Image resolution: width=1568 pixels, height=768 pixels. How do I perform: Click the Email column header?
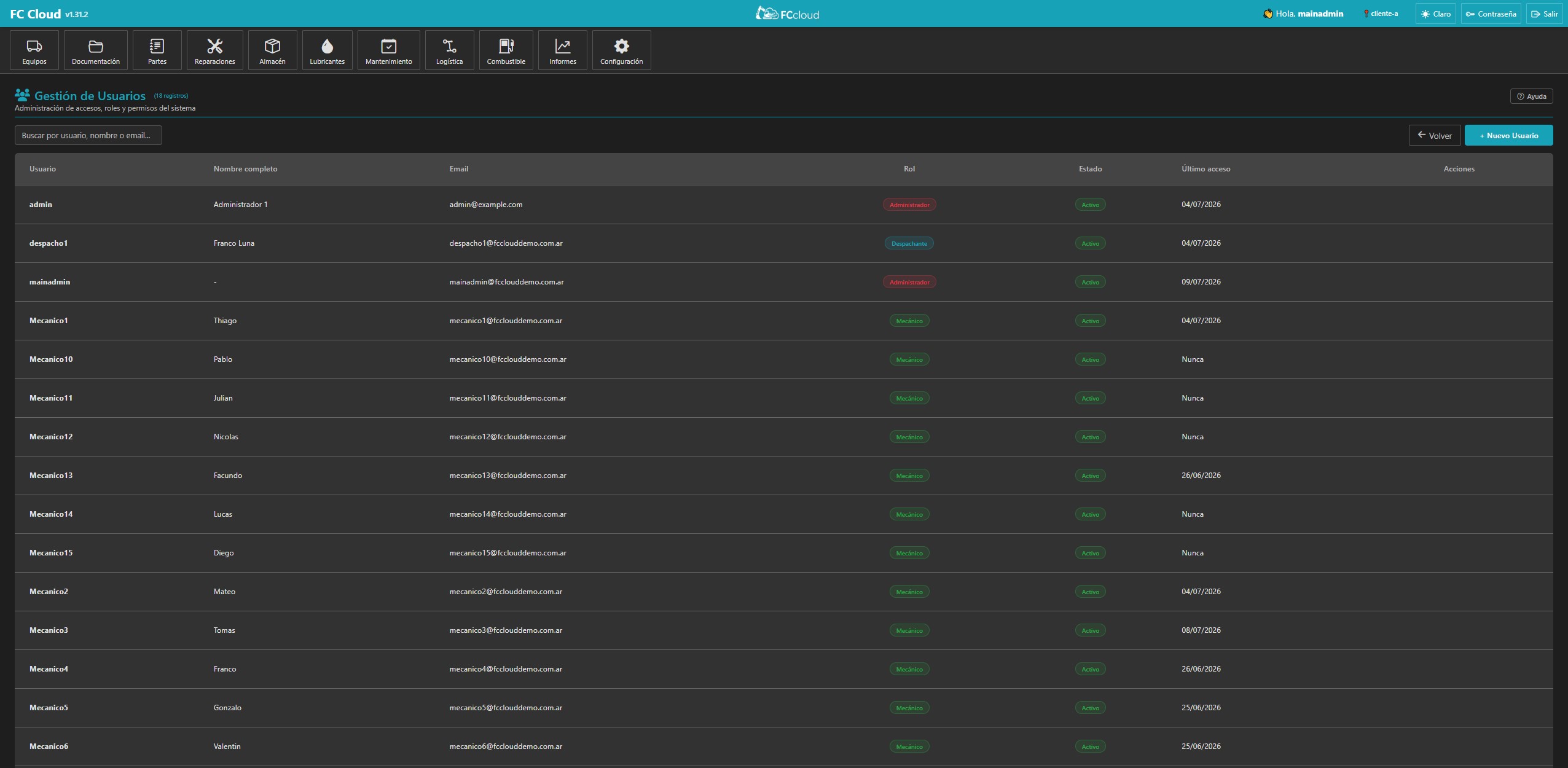[x=459, y=169]
